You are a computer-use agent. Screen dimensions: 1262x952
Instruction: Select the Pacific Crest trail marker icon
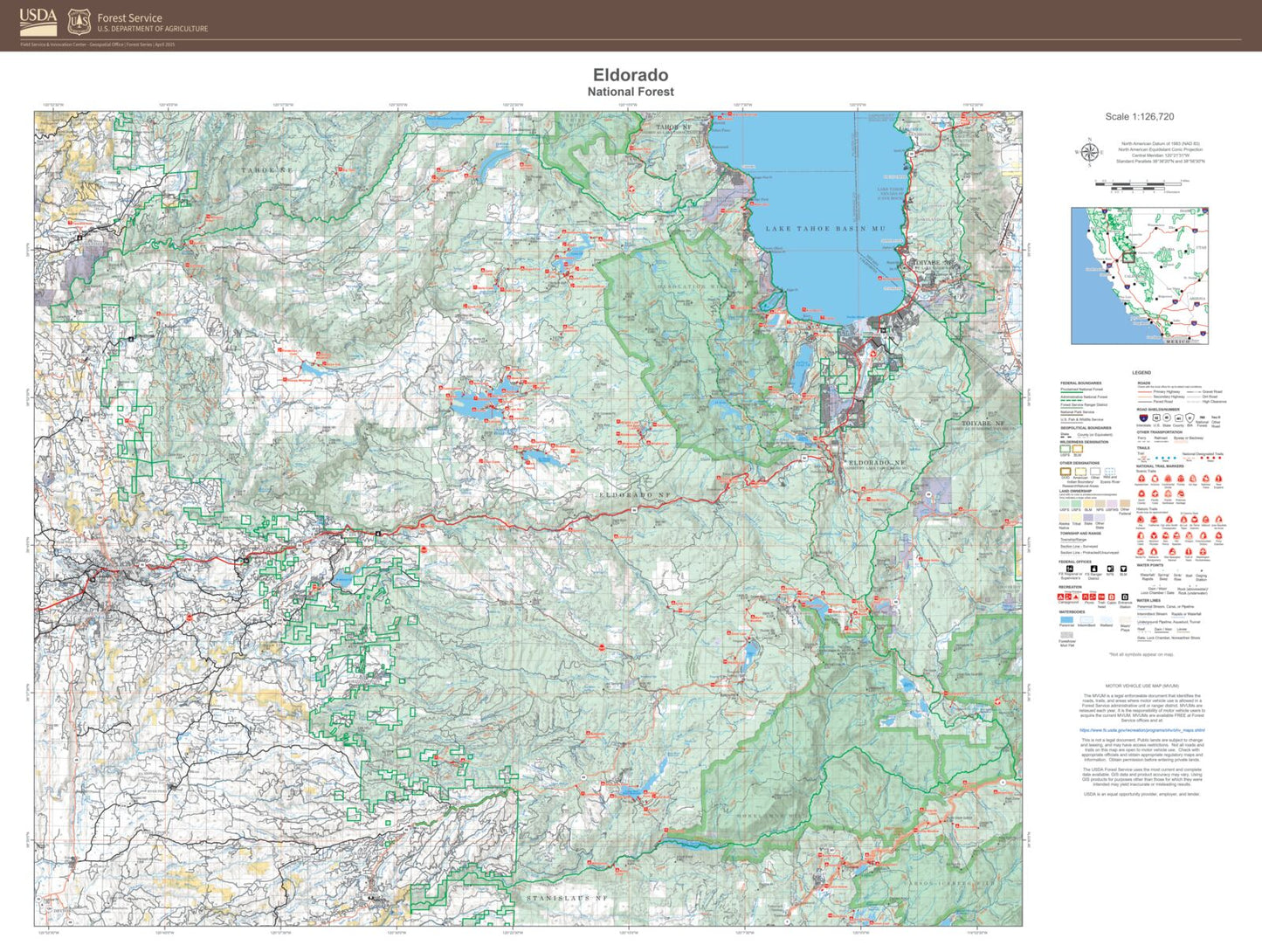tap(1154, 493)
